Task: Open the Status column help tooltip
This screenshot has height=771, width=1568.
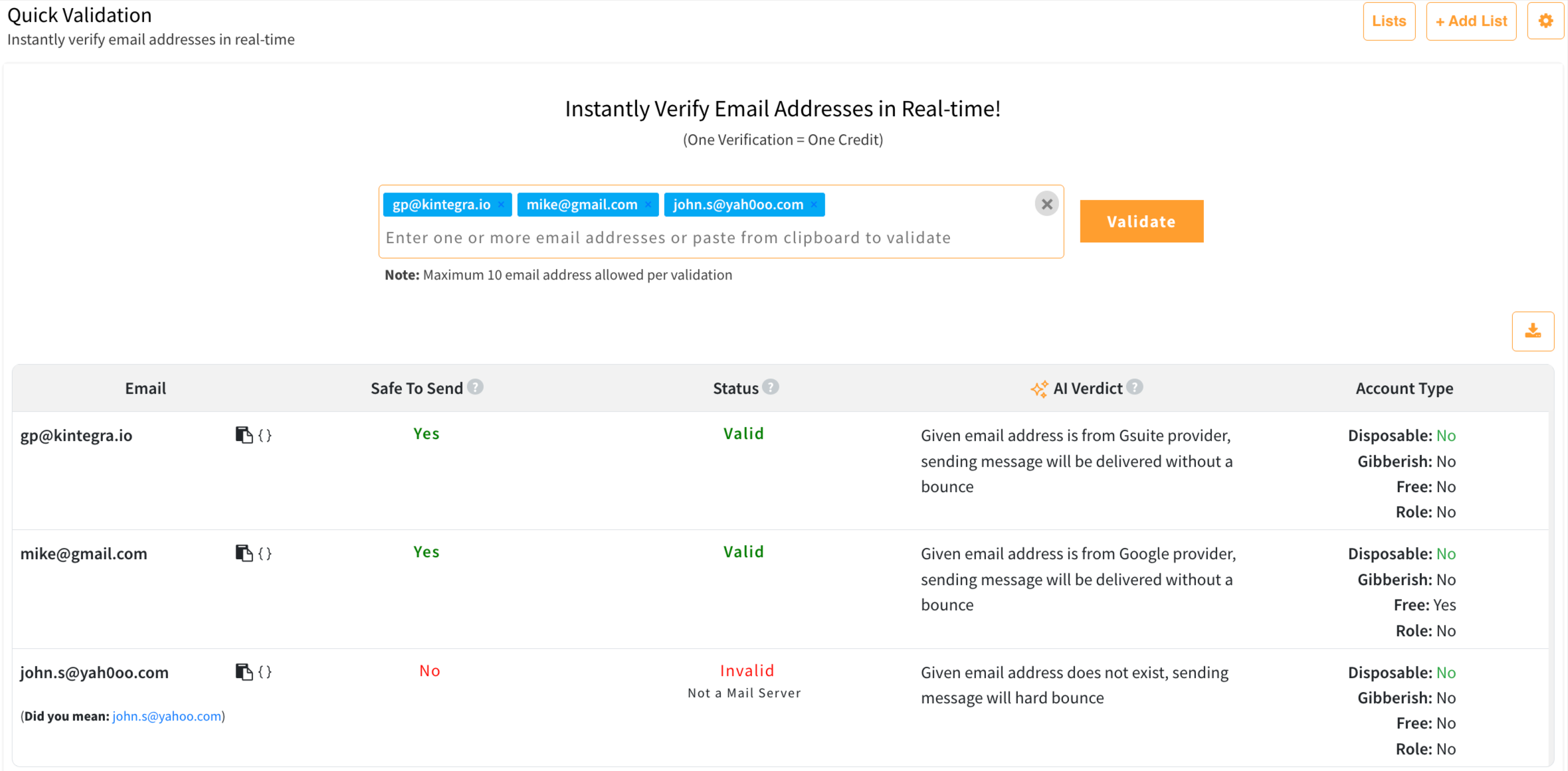Action: point(771,387)
